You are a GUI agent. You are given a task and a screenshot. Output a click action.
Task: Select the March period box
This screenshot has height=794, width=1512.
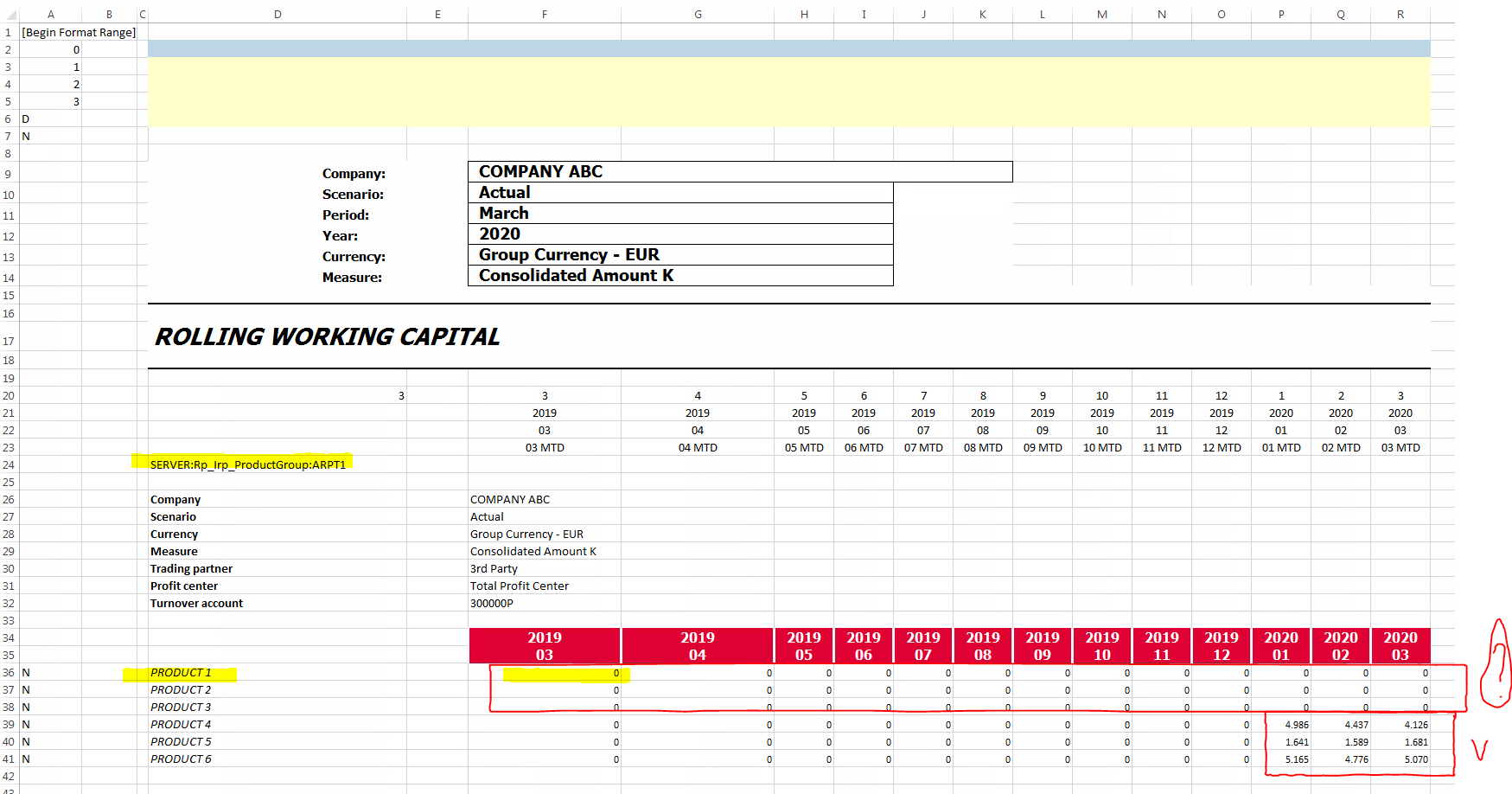coord(680,213)
